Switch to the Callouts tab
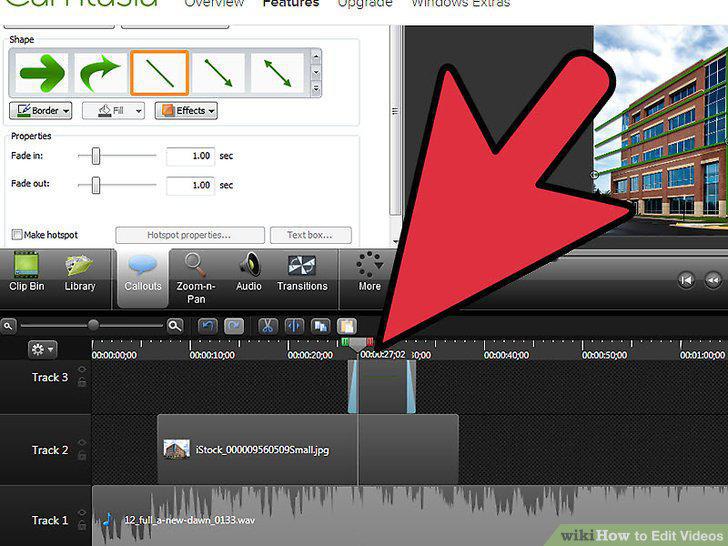The width and height of the screenshot is (728, 546). pyautogui.click(x=143, y=278)
